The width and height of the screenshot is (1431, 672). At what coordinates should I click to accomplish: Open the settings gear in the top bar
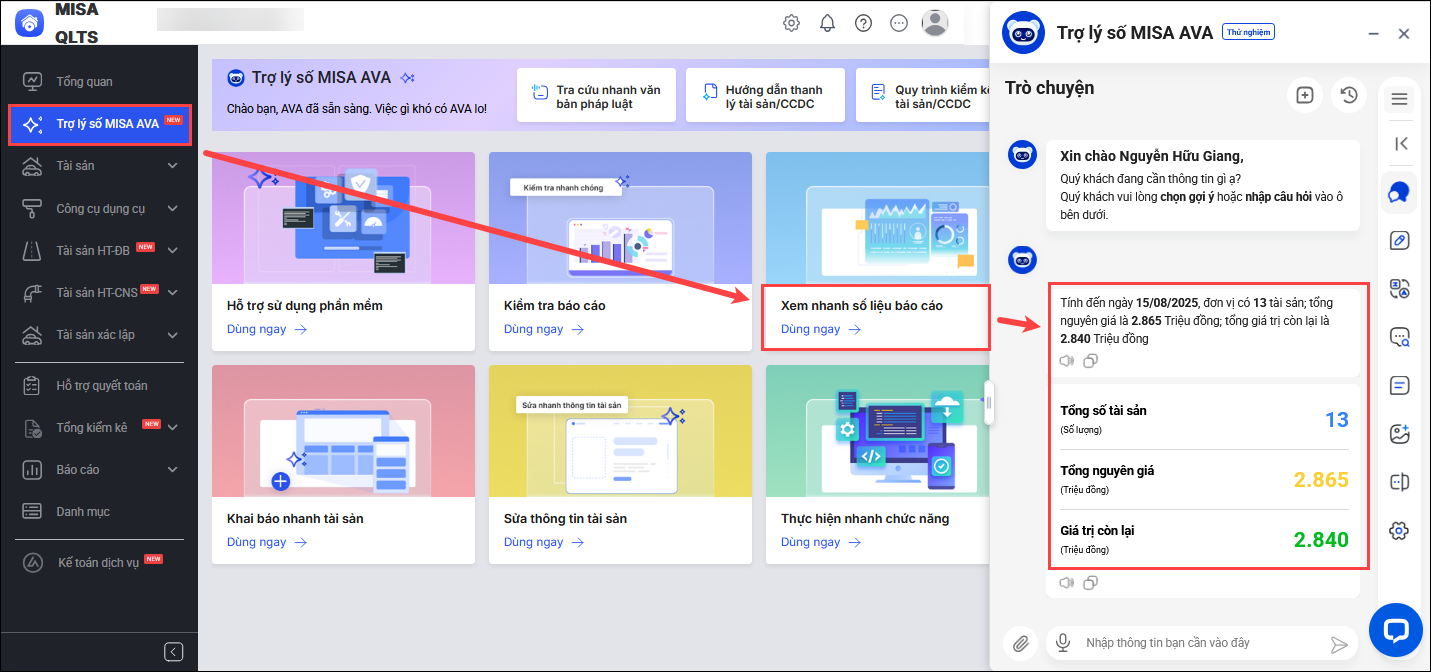[x=791, y=23]
